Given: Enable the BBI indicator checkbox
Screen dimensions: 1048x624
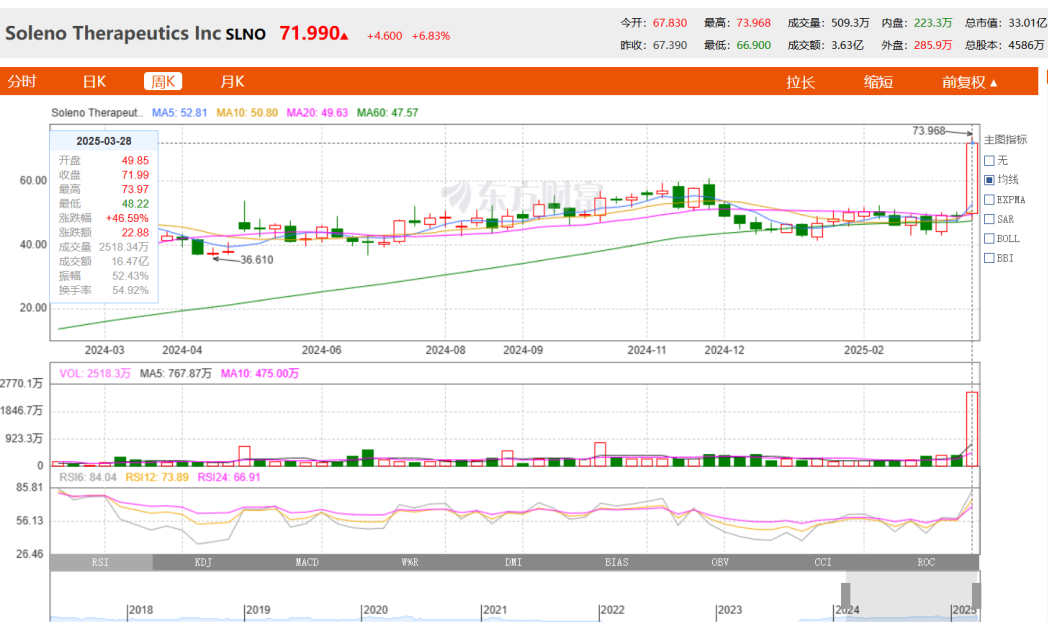Looking at the screenshot, I should pyautogui.click(x=990, y=258).
